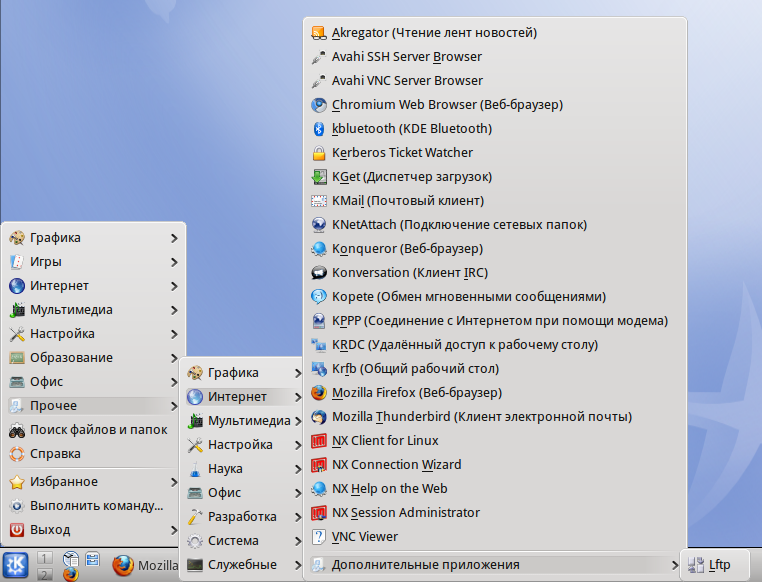The image size is (762, 582).
Task: Open Служебные in the Прочее submenu
Action: 243,565
